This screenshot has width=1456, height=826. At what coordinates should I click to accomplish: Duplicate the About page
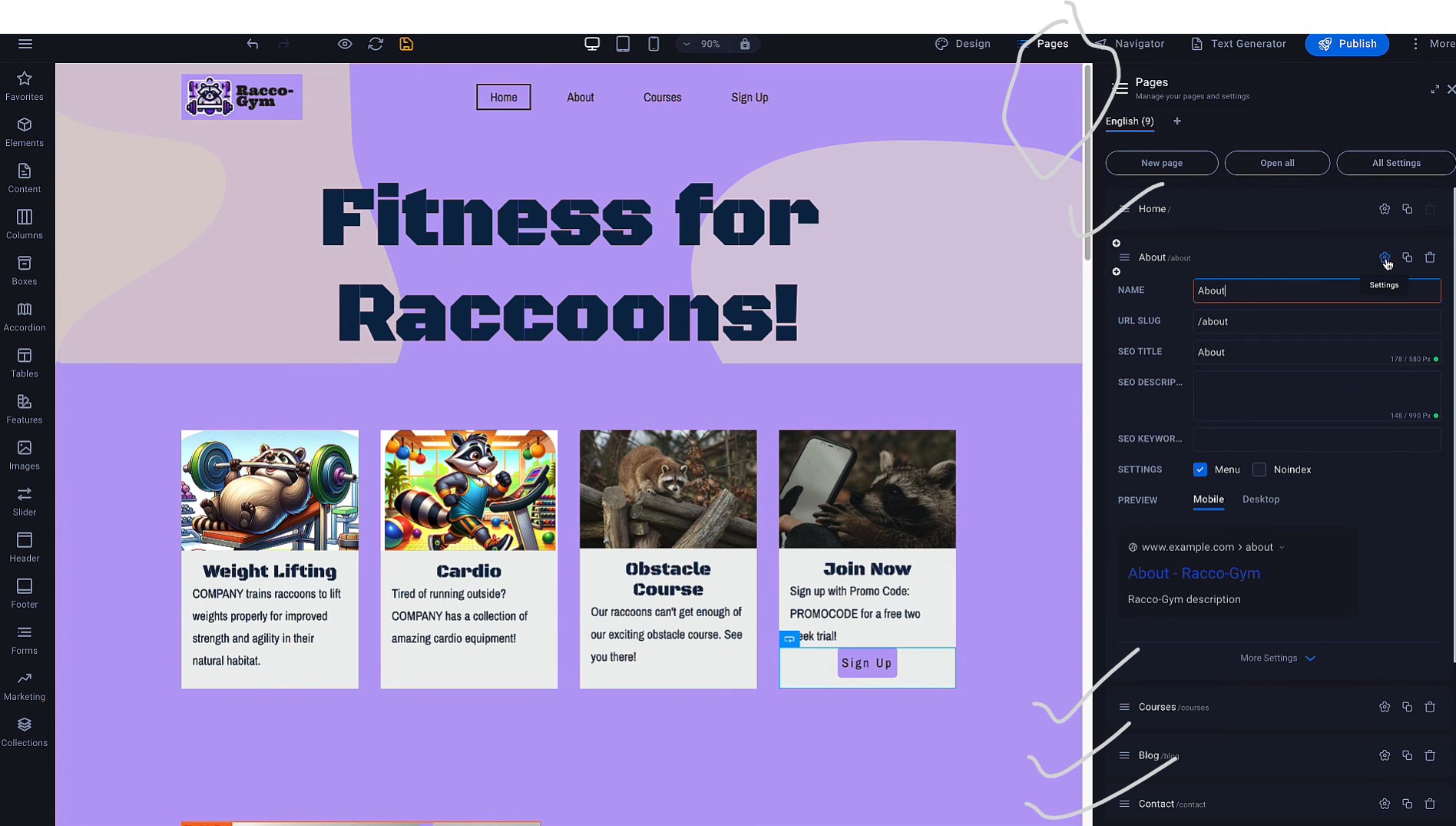(1407, 257)
